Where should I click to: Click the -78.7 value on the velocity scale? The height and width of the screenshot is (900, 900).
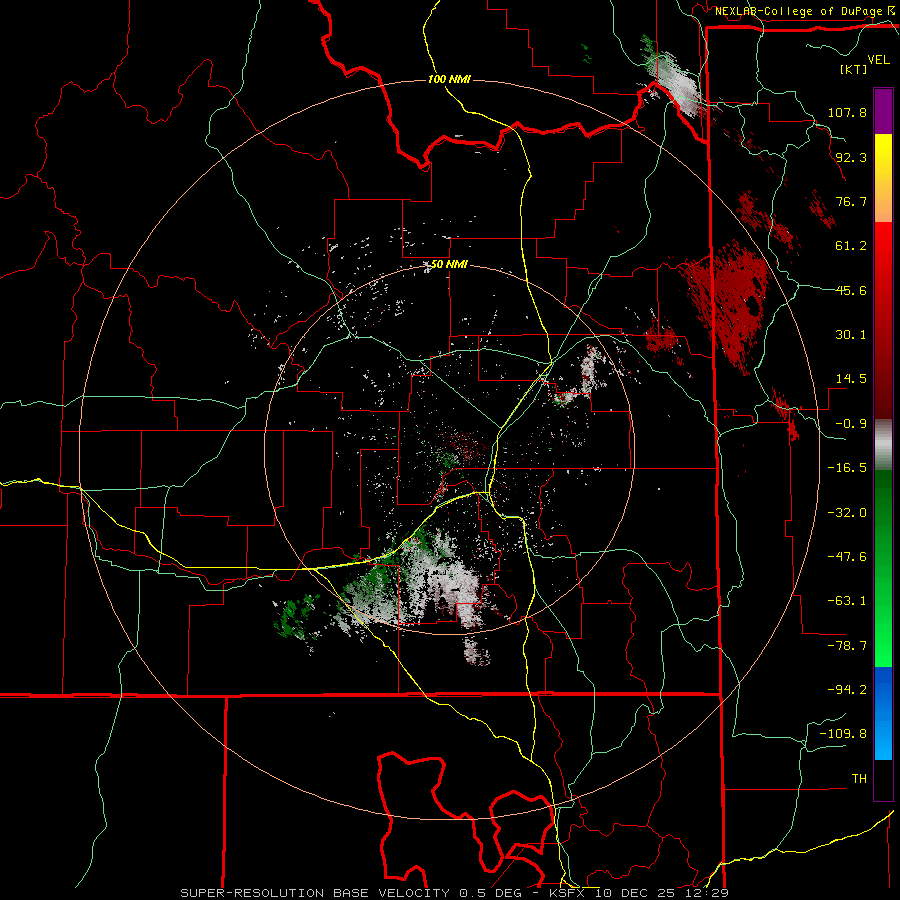coord(847,646)
